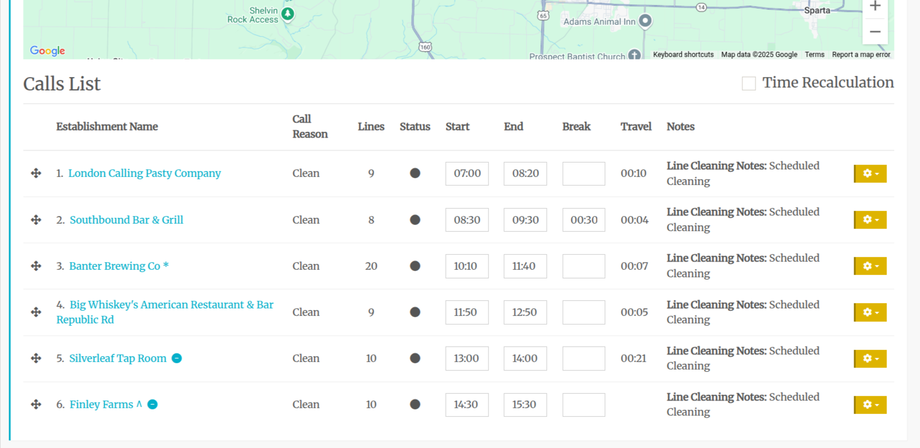
Task: Enable Time Recalculation checkbox
Action: click(749, 83)
